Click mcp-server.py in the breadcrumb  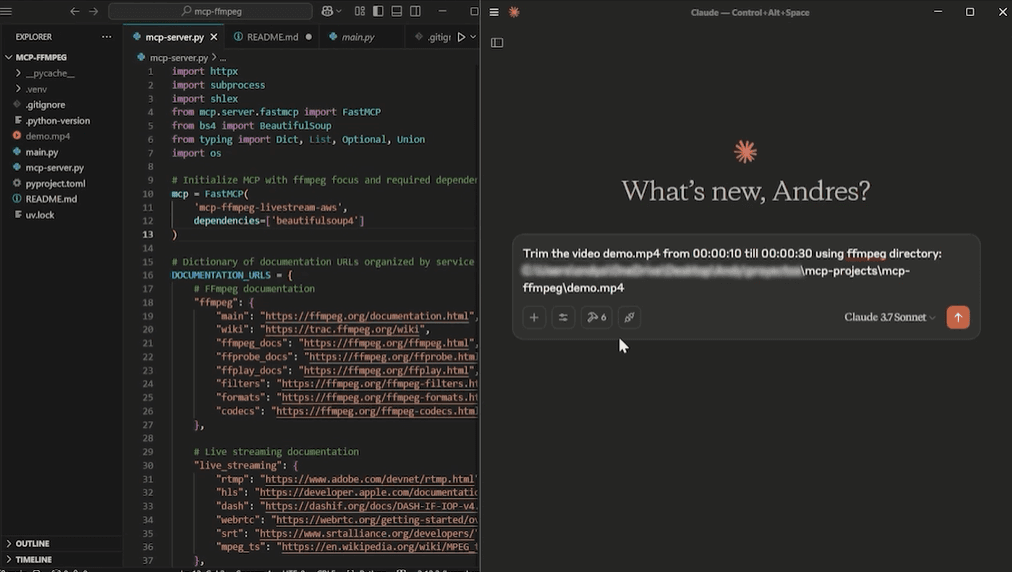(179, 57)
